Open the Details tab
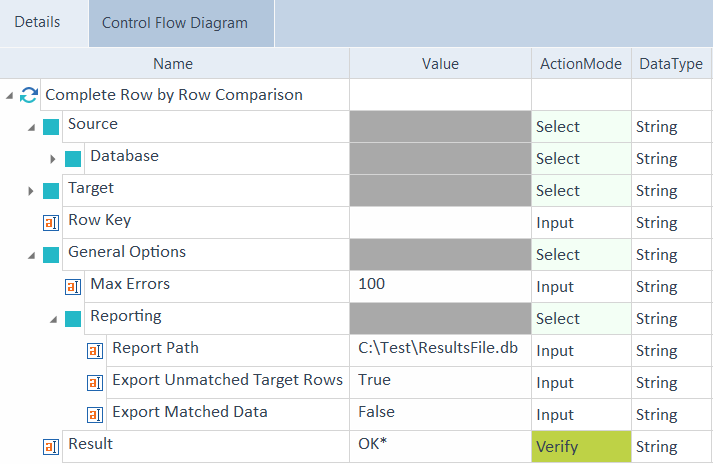The width and height of the screenshot is (713, 464). point(38,22)
